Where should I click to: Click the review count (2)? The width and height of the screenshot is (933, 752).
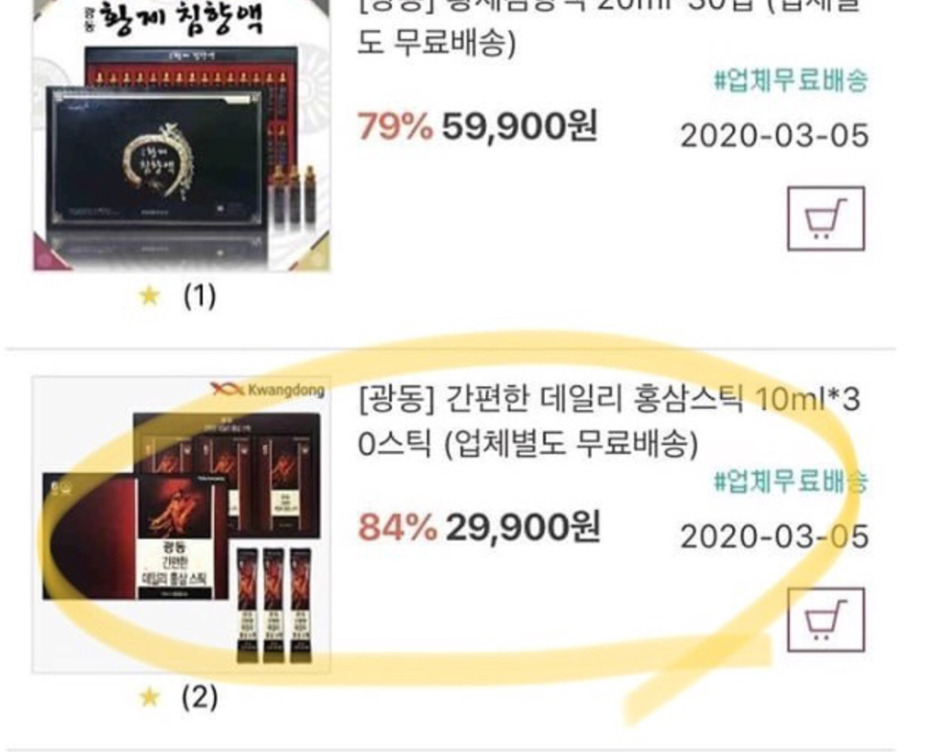coord(199,697)
